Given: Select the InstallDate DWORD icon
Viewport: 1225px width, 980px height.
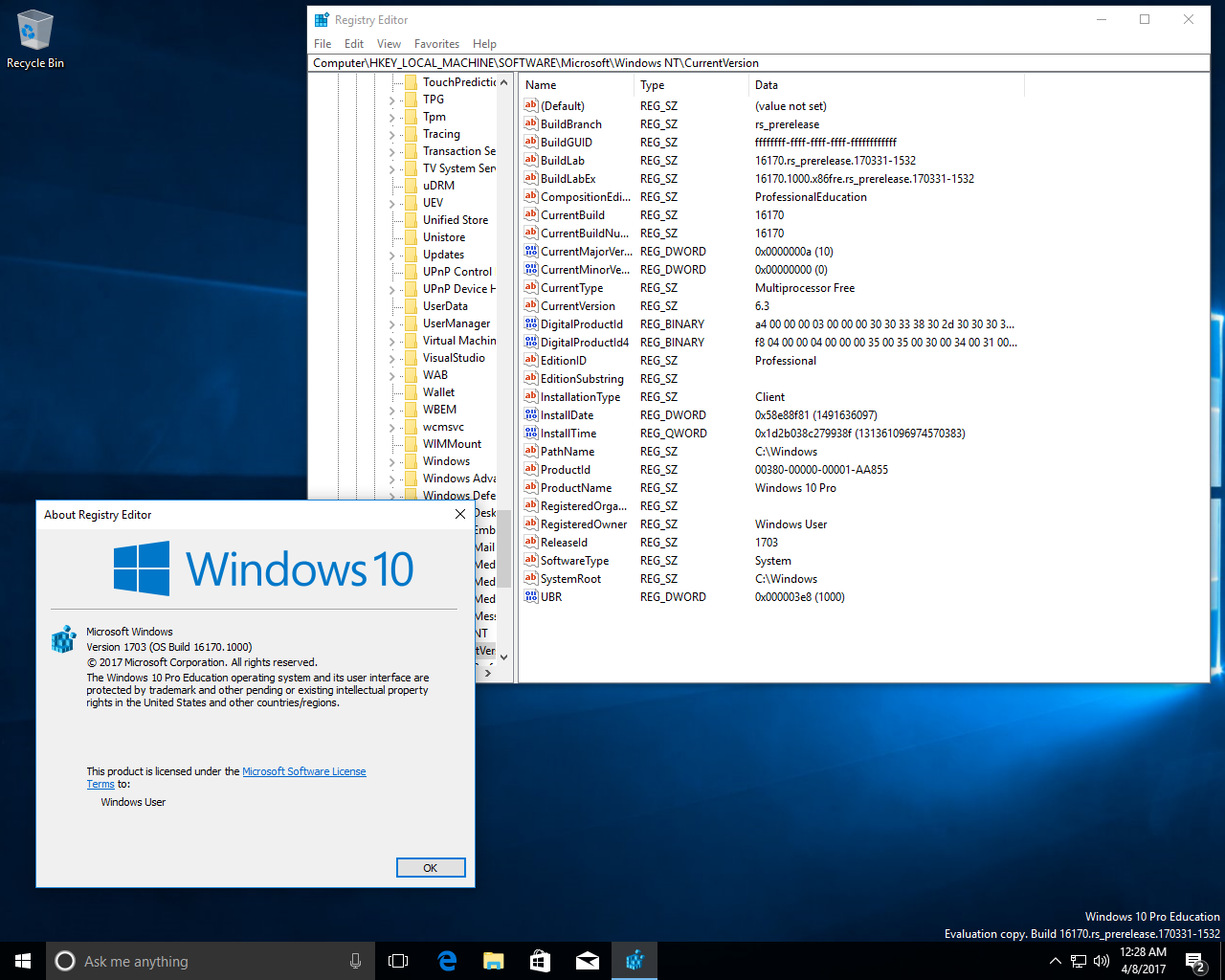Looking at the screenshot, I should 531,414.
